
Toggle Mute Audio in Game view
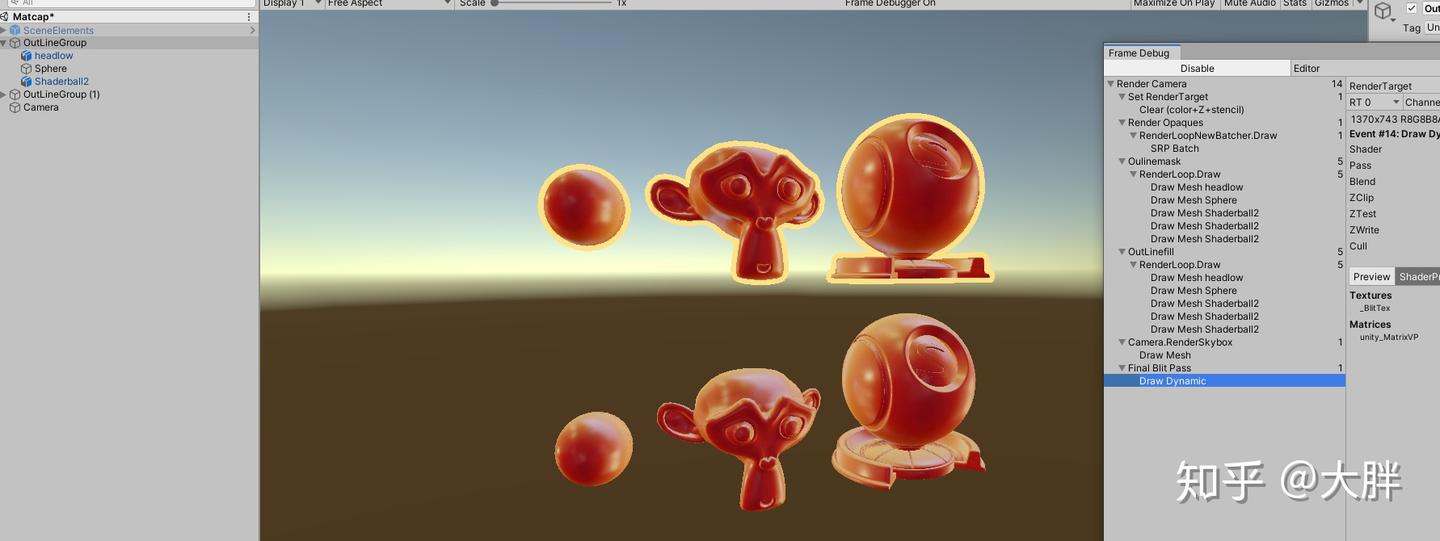point(1249,4)
